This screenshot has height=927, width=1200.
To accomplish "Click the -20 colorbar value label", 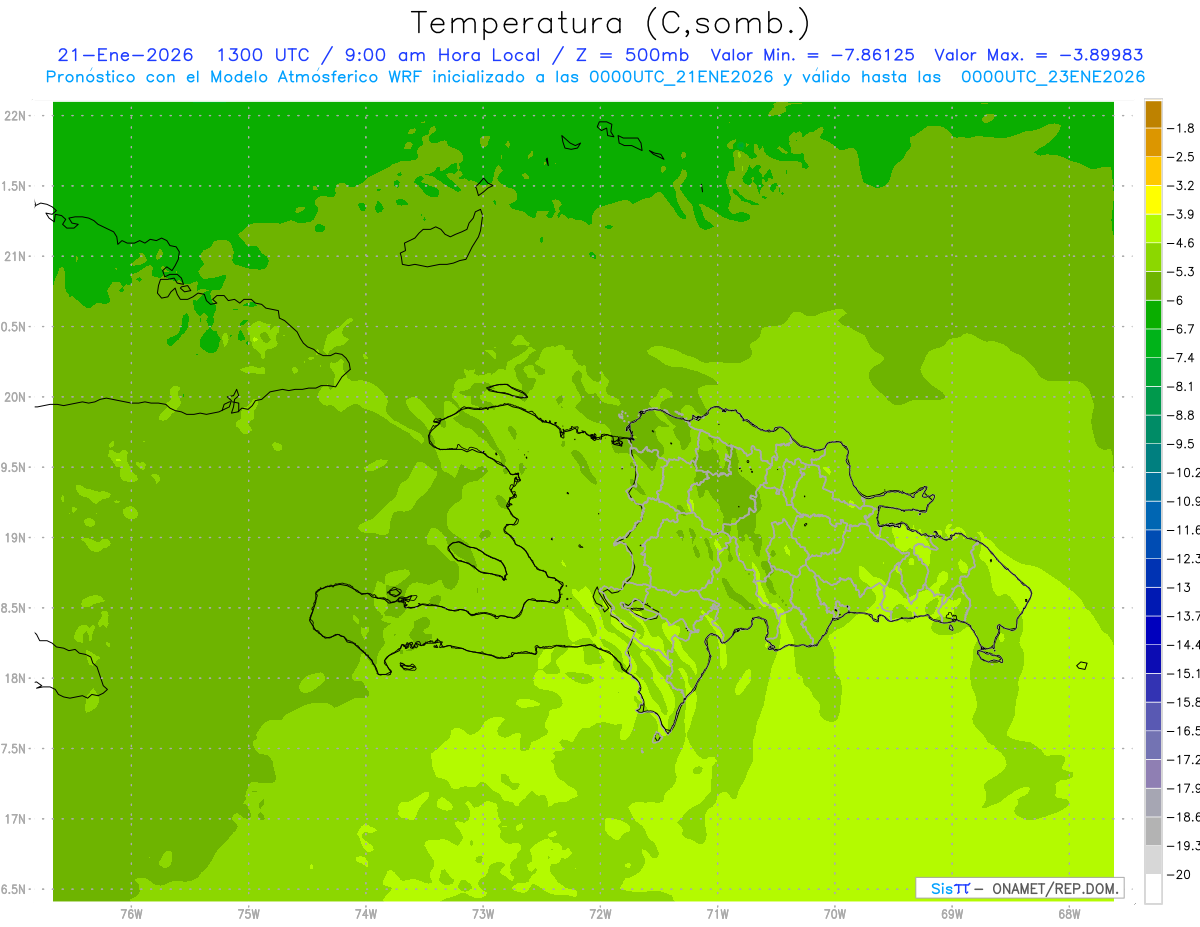I will click(x=1177, y=874).
